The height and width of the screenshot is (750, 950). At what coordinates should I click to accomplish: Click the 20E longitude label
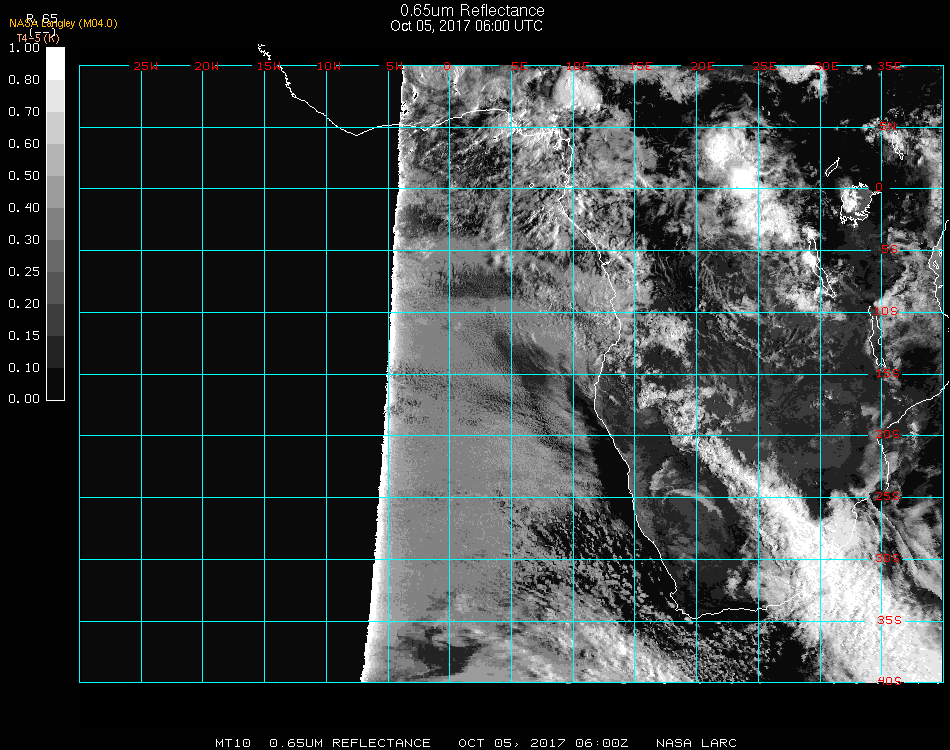point(703,66)
